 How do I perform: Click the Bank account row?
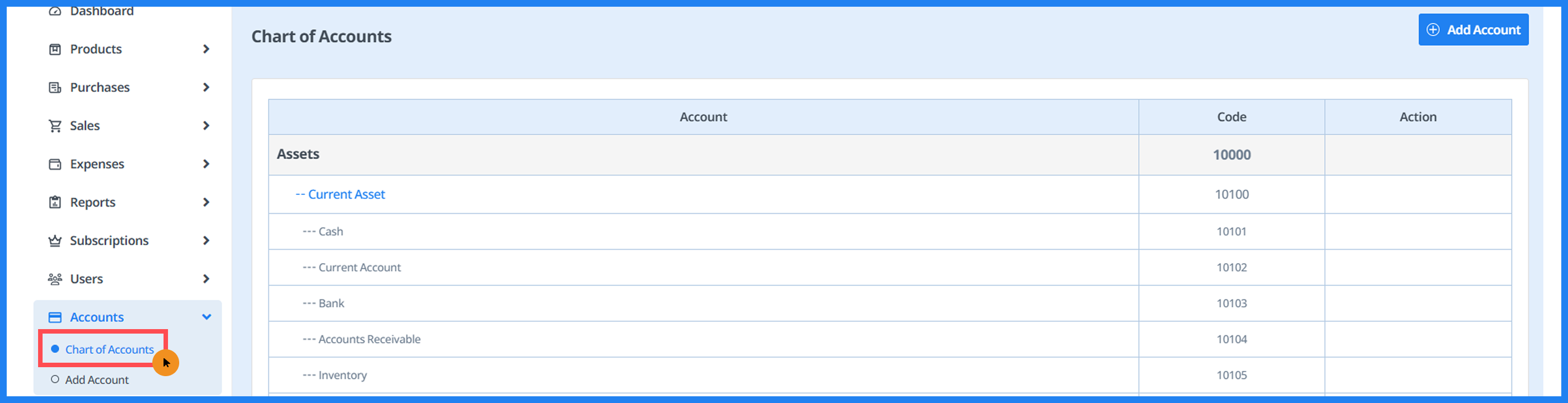tap(890, 303)
